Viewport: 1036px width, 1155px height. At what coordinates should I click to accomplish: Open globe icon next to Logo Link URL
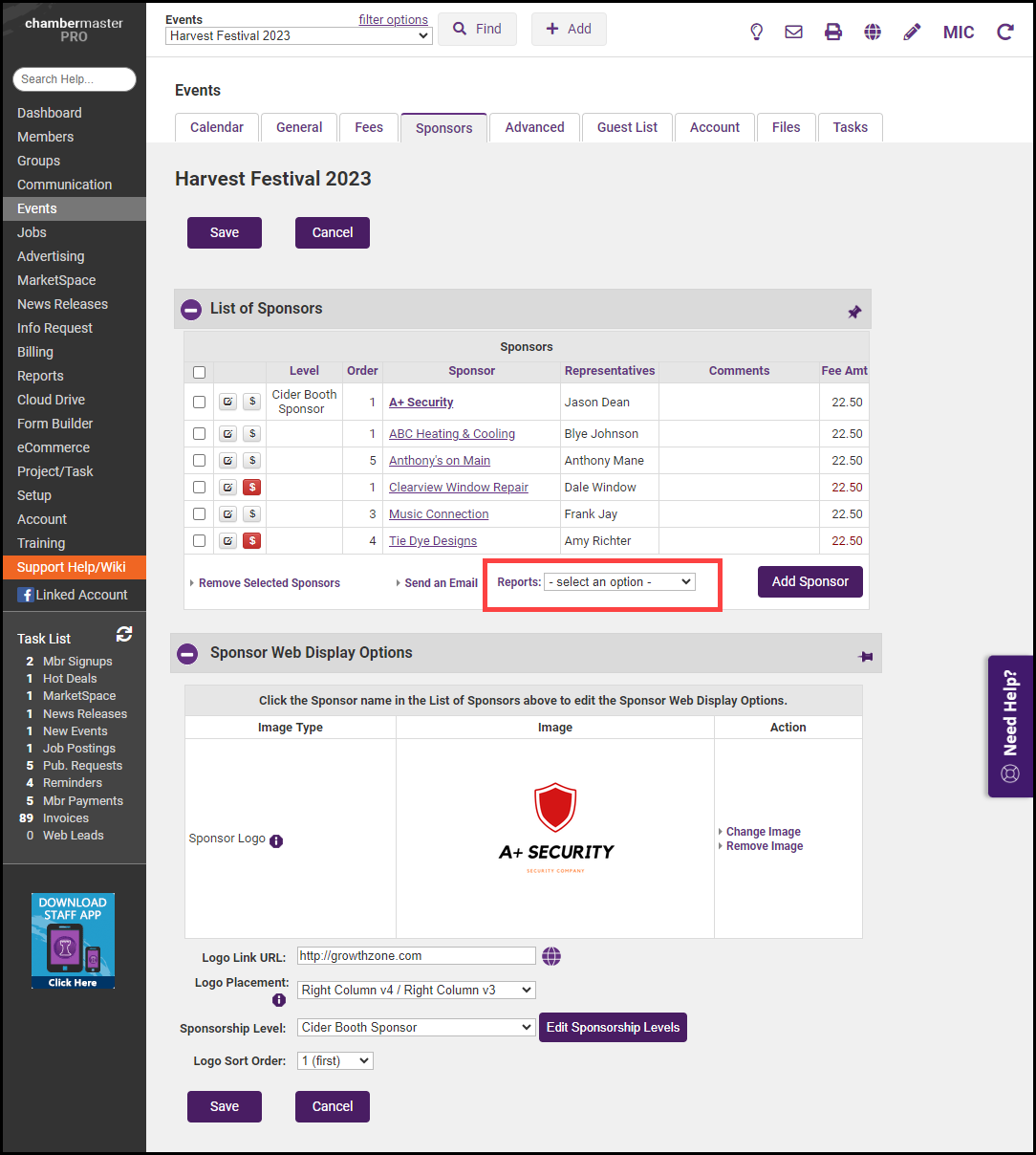pos(551,956)
